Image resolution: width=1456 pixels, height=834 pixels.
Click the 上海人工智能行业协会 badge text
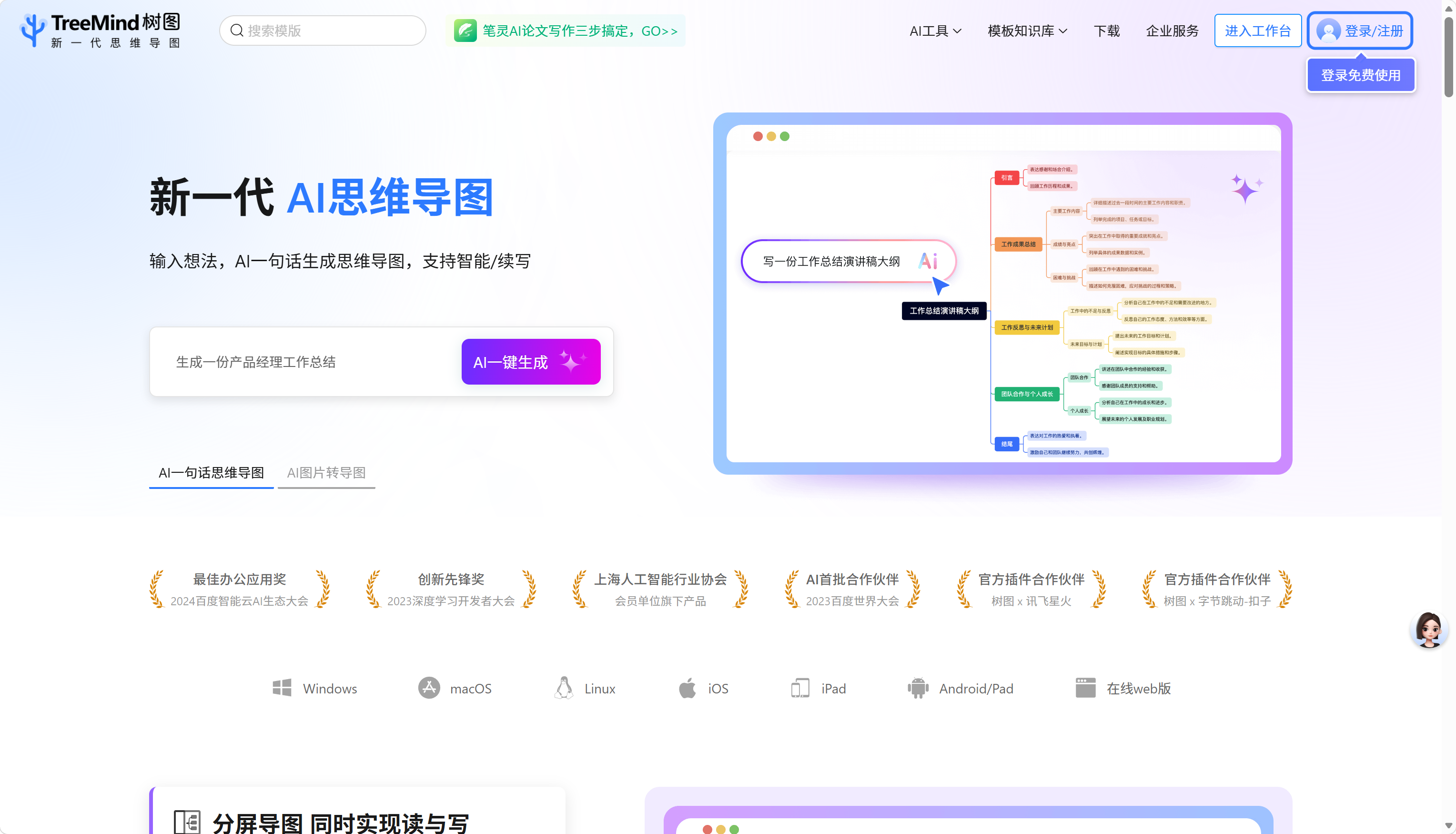(x=660, y=579)
